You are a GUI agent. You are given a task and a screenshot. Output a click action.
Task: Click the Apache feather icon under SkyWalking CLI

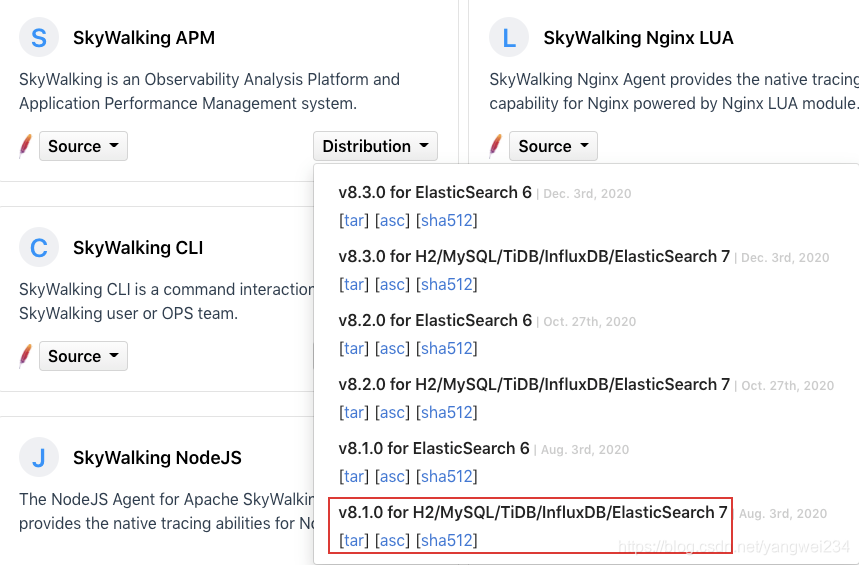pyautogui.click(x=25, y=356)
